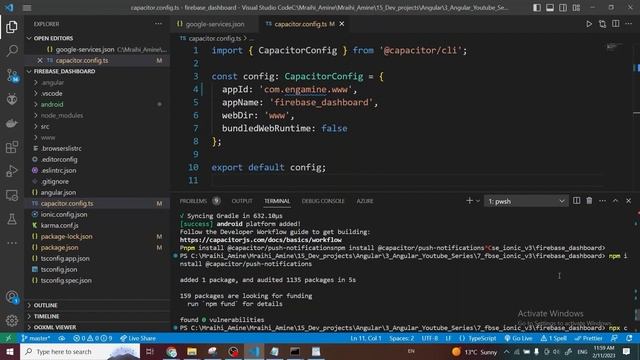Open Explorer views and more actions
This screenshot has height=360, width=640.
[158, 24]
